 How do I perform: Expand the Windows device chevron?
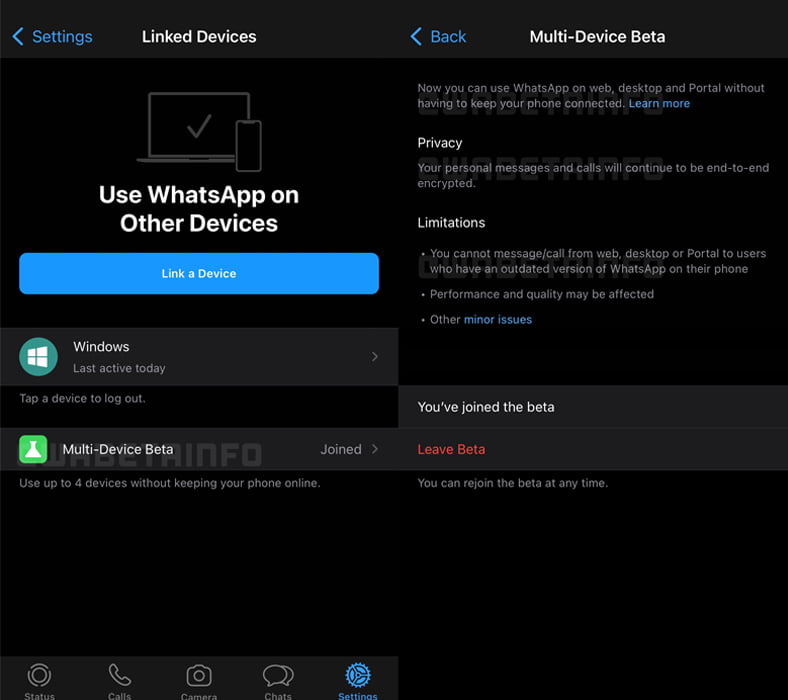(x=375, y=356)
